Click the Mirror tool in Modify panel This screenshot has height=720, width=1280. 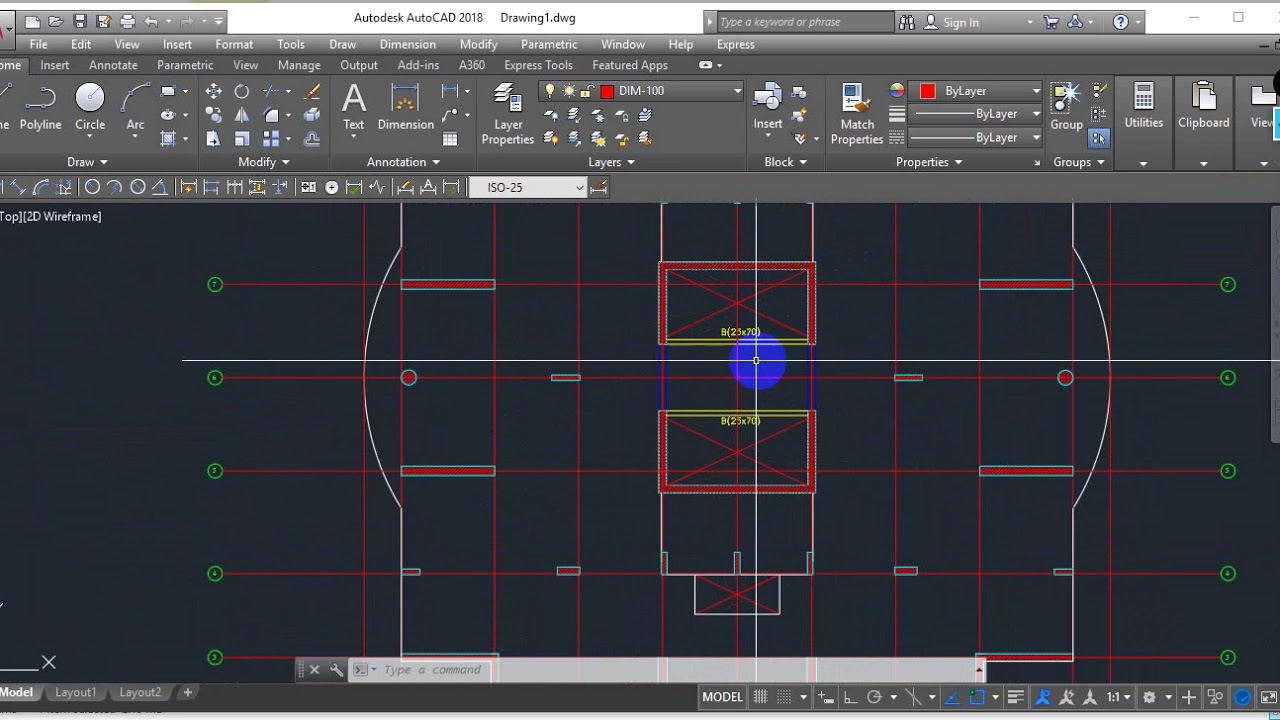241,115
